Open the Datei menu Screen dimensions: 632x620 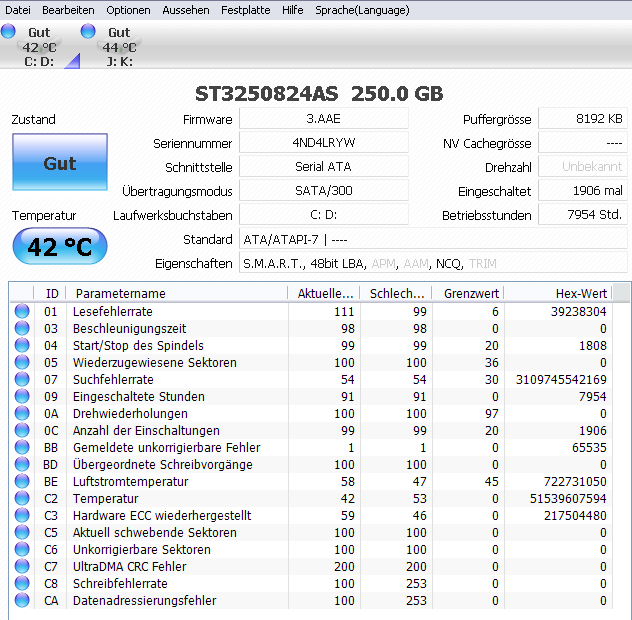coord(18,10)
